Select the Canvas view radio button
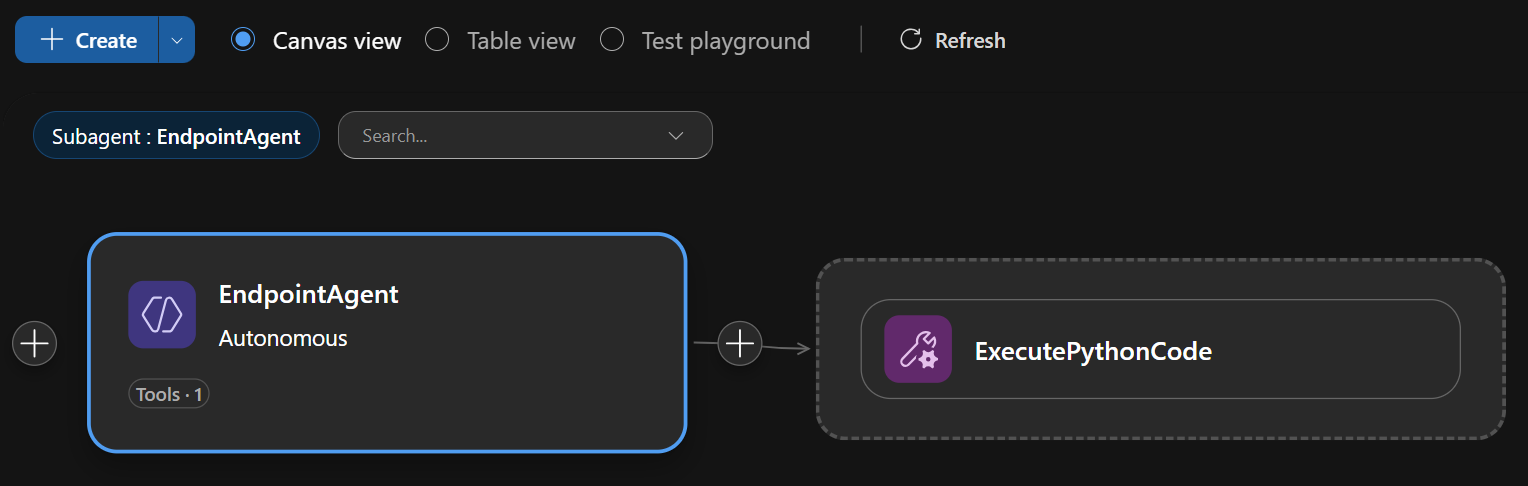The width and height of the screenshot is (1528, 486). pos(242,40)
